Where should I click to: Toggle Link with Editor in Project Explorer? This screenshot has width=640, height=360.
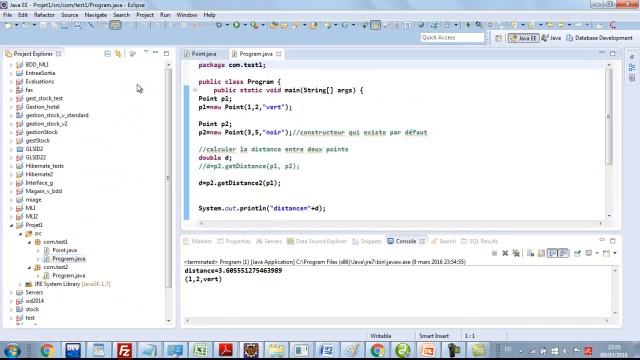tap(118, 53)
